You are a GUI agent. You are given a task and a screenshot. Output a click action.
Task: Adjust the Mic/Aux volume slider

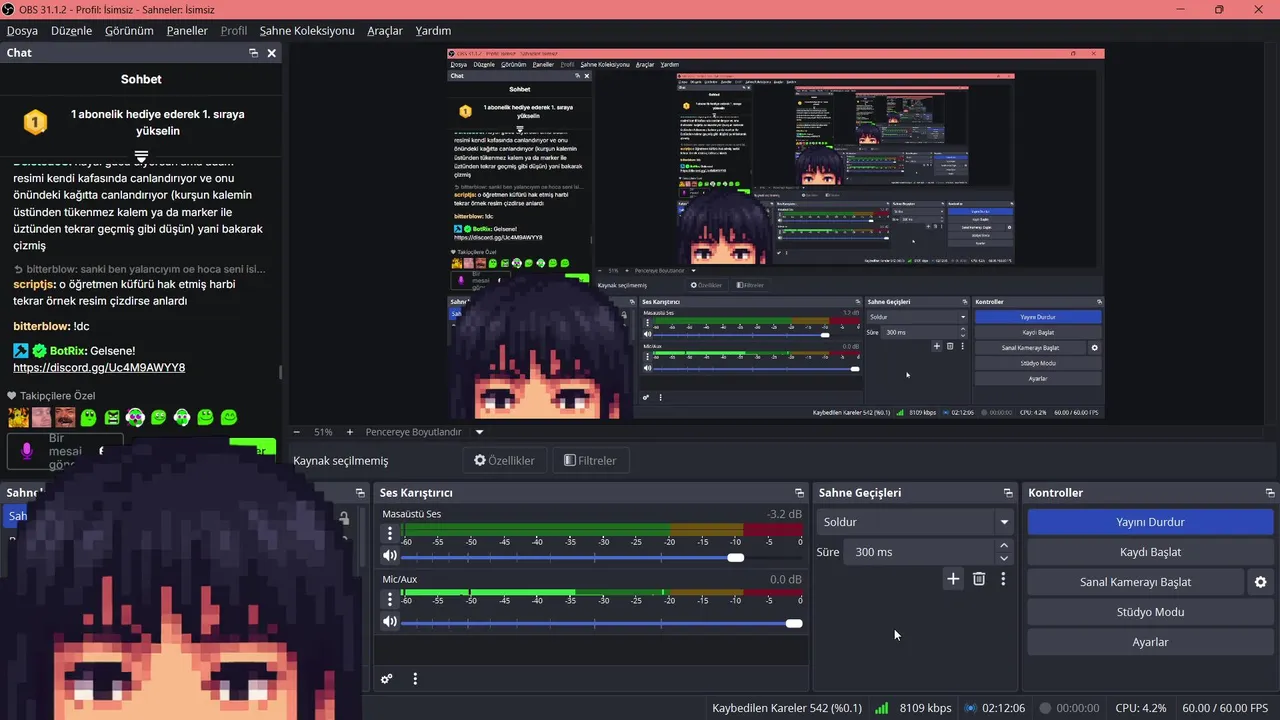602,623
